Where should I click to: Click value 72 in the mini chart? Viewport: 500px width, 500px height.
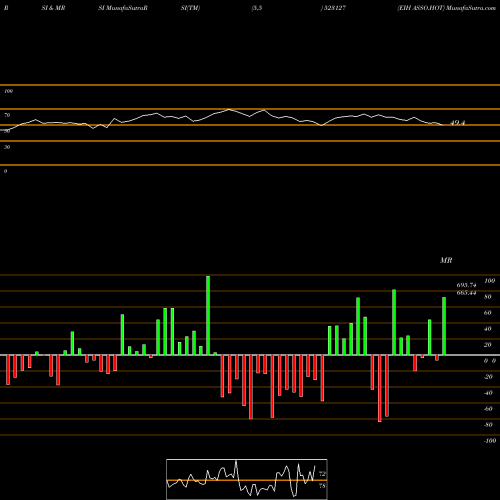point(322,474)
